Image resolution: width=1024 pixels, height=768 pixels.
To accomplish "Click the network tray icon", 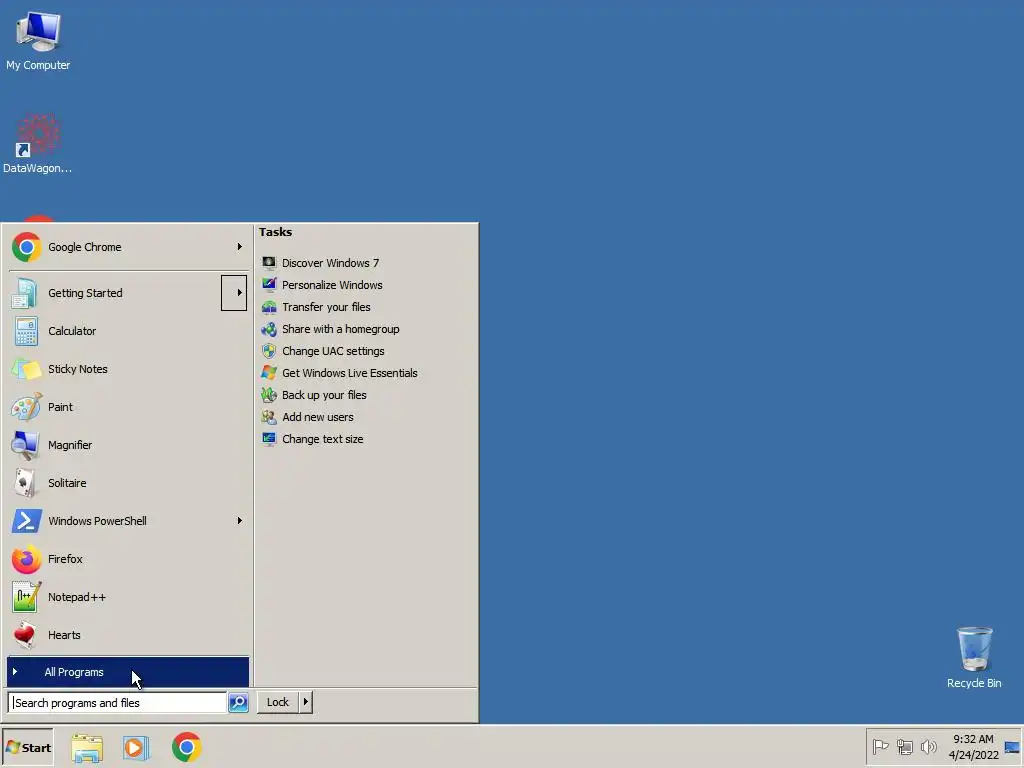I will 904,746.
